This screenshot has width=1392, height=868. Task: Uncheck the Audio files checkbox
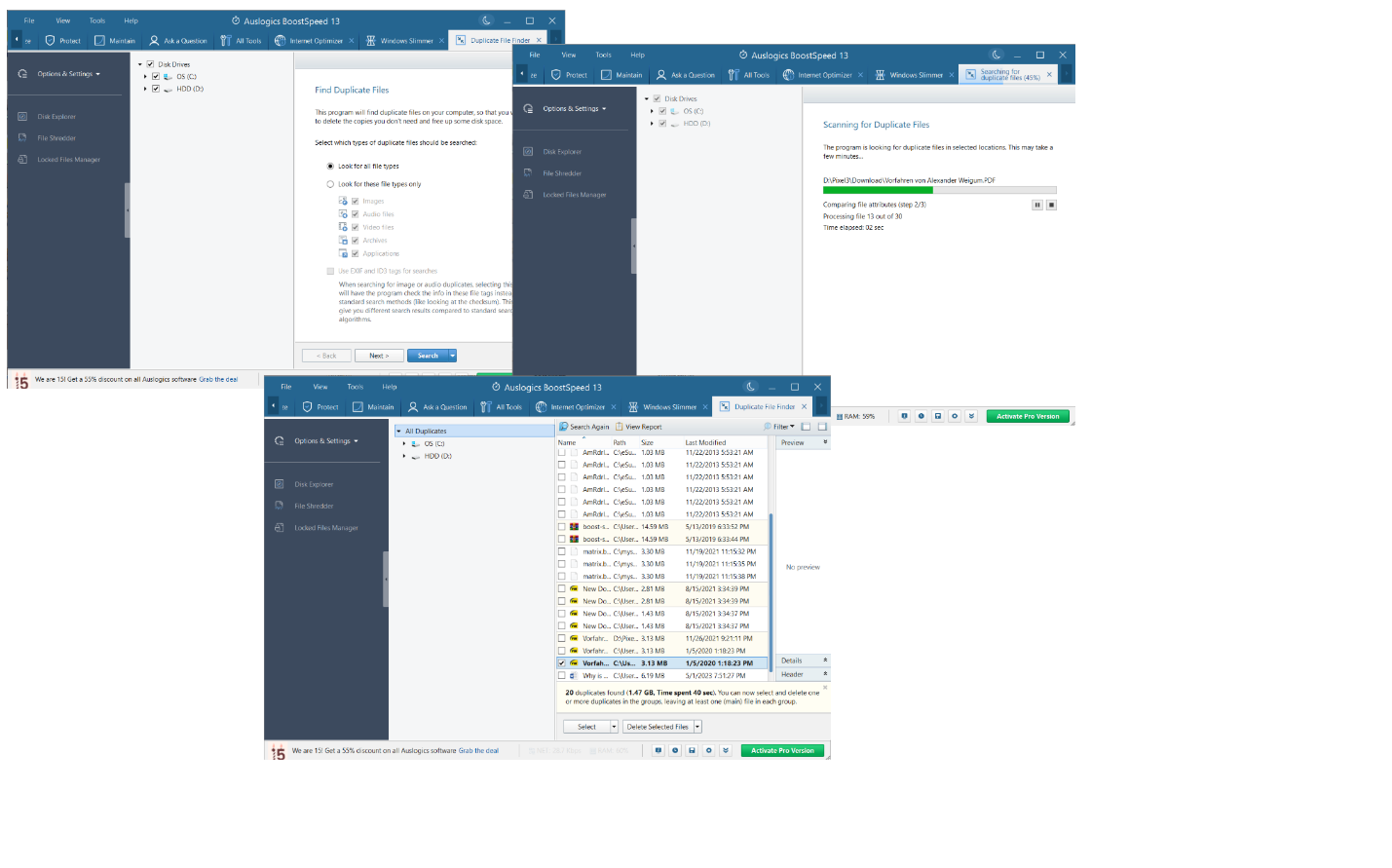click(355, 214)
